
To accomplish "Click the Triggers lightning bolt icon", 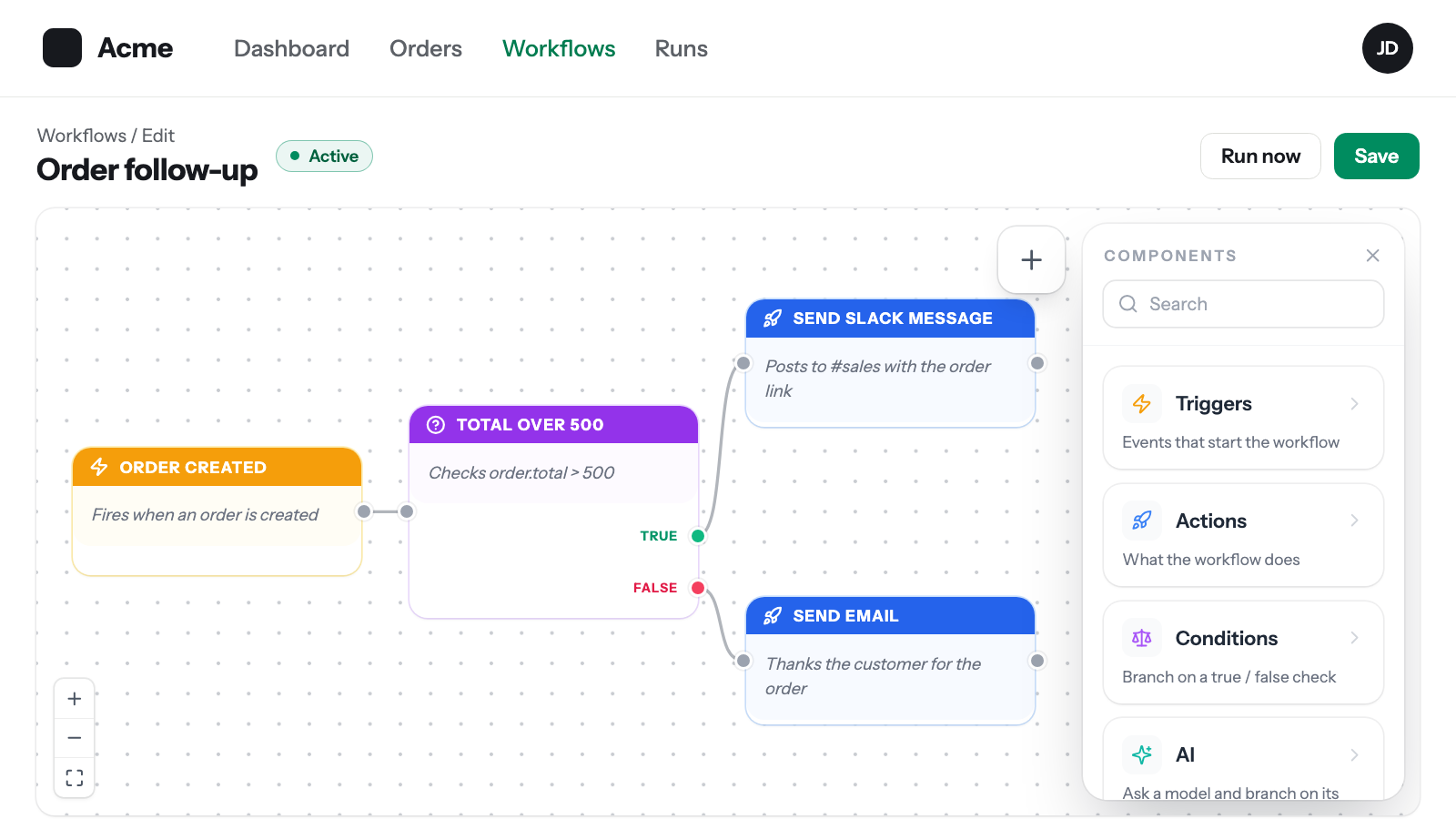I will pyautogui.click(x=1142, y=403).
